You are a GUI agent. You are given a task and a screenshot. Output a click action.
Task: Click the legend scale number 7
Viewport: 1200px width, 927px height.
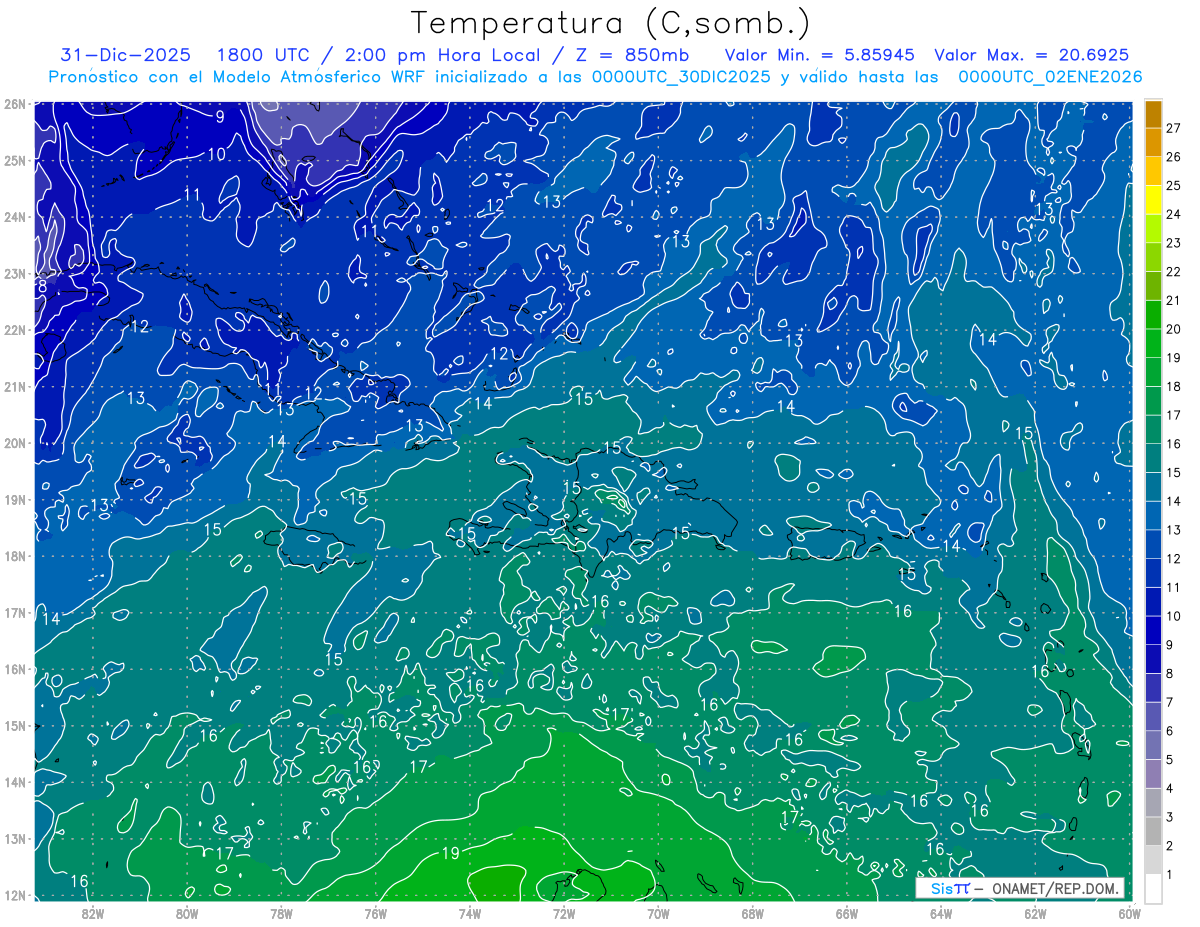click(1170, 702)
